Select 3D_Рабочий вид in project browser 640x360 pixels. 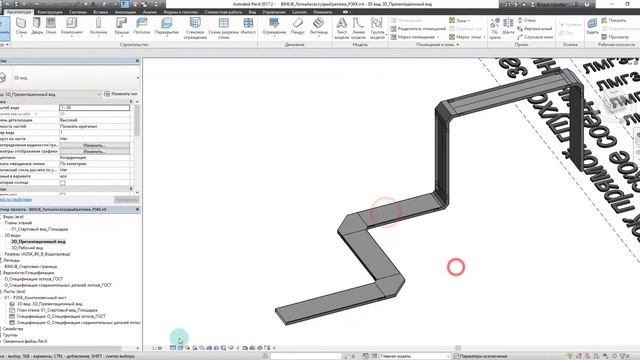point(27,248)
